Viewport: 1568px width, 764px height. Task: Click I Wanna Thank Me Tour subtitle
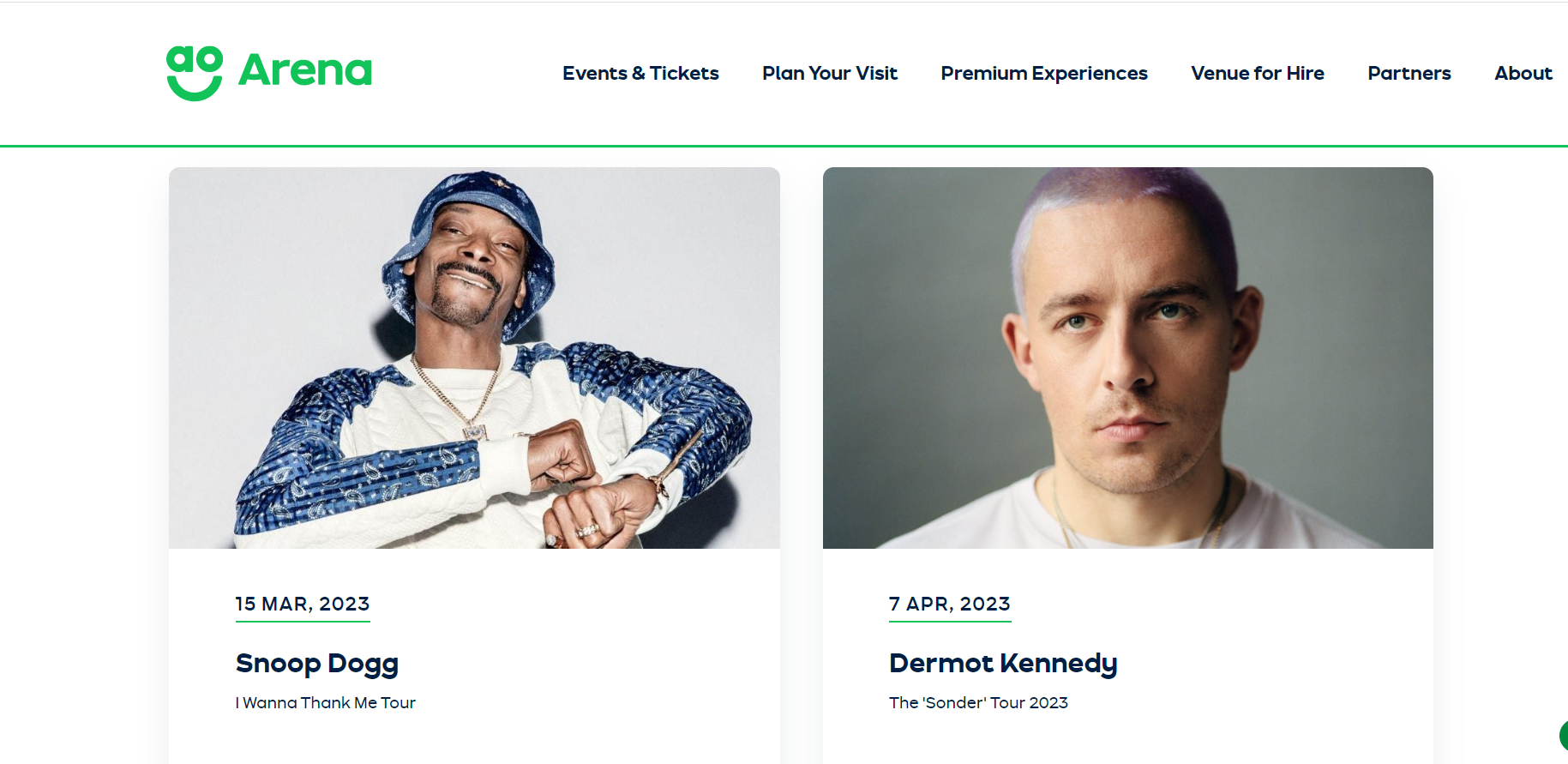point(326,703)
